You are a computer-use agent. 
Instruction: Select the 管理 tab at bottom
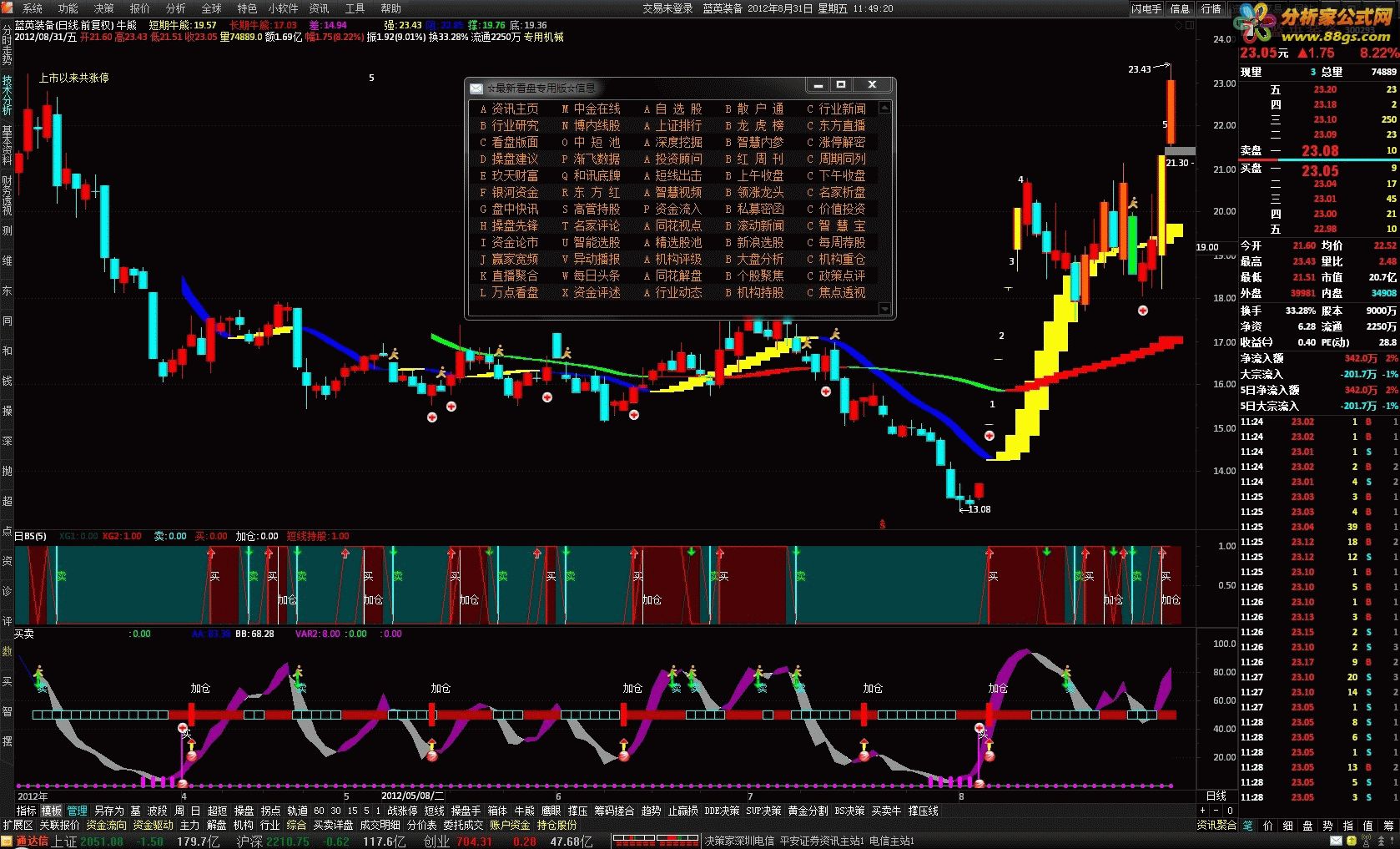tap(77, 811)
